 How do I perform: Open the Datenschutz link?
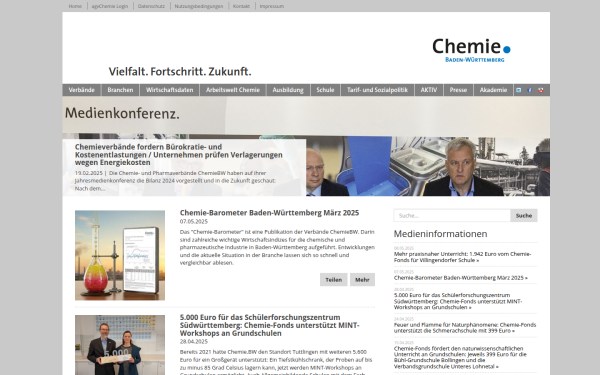click(151, 6)
